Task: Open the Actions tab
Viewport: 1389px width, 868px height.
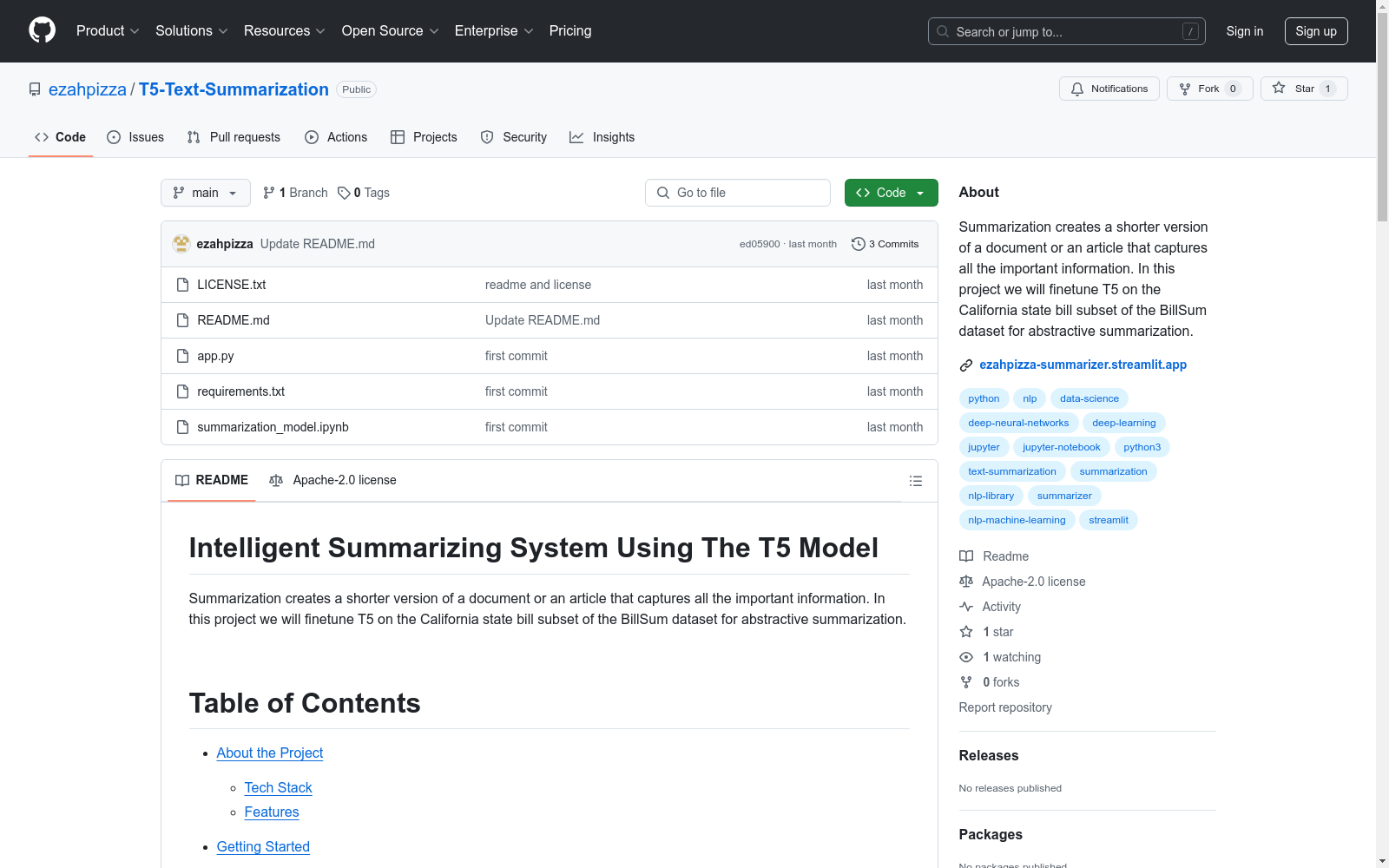Action: (x=336, y=137)
